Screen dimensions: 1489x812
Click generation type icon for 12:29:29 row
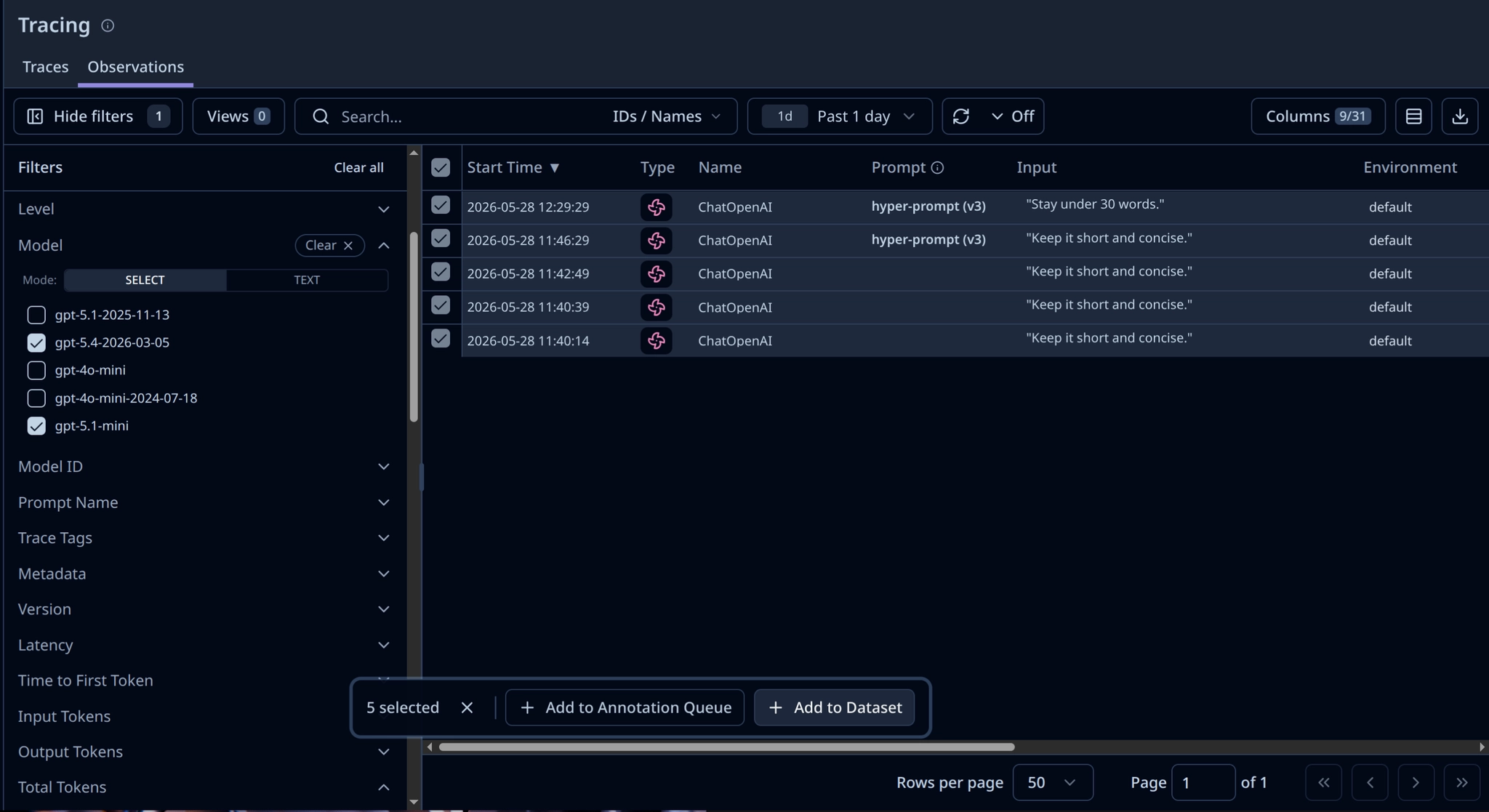[656, 207]
